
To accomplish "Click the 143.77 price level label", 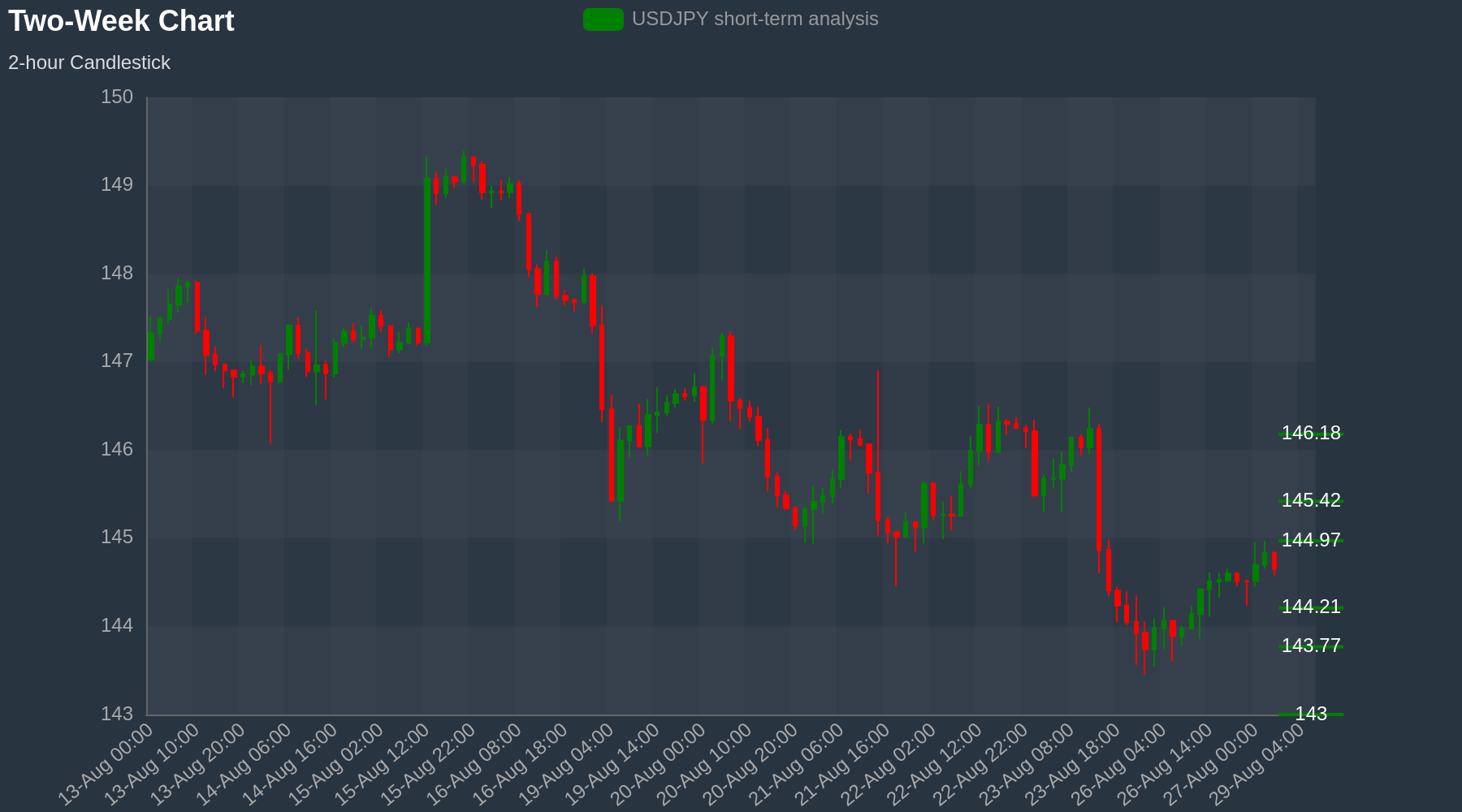I will [1311, 646].
